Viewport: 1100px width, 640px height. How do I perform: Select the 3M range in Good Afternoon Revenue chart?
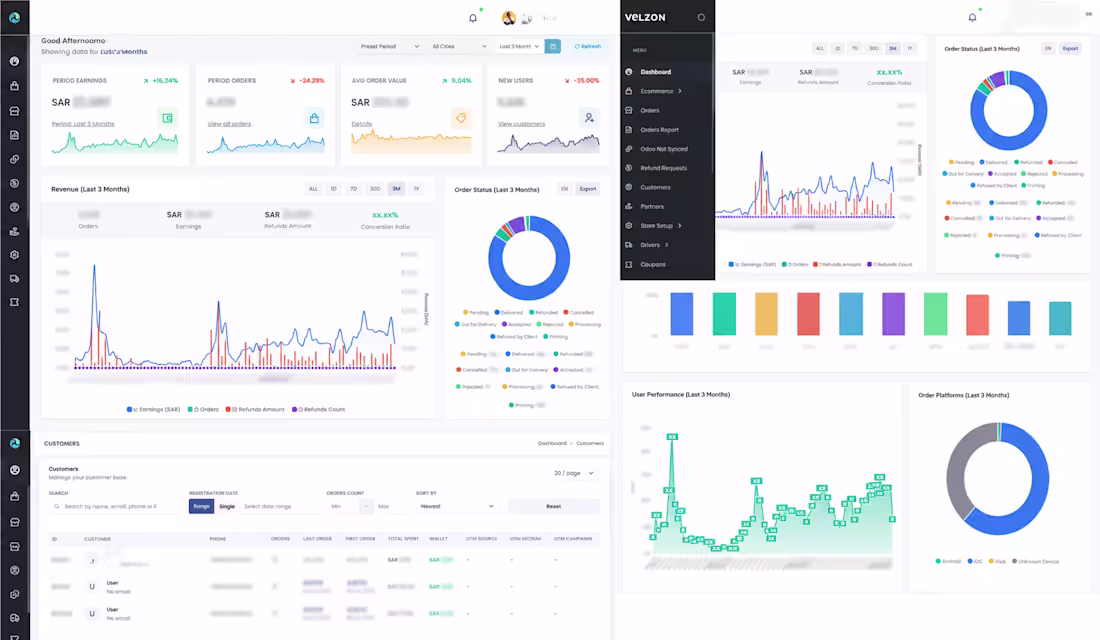click(396, 189)
